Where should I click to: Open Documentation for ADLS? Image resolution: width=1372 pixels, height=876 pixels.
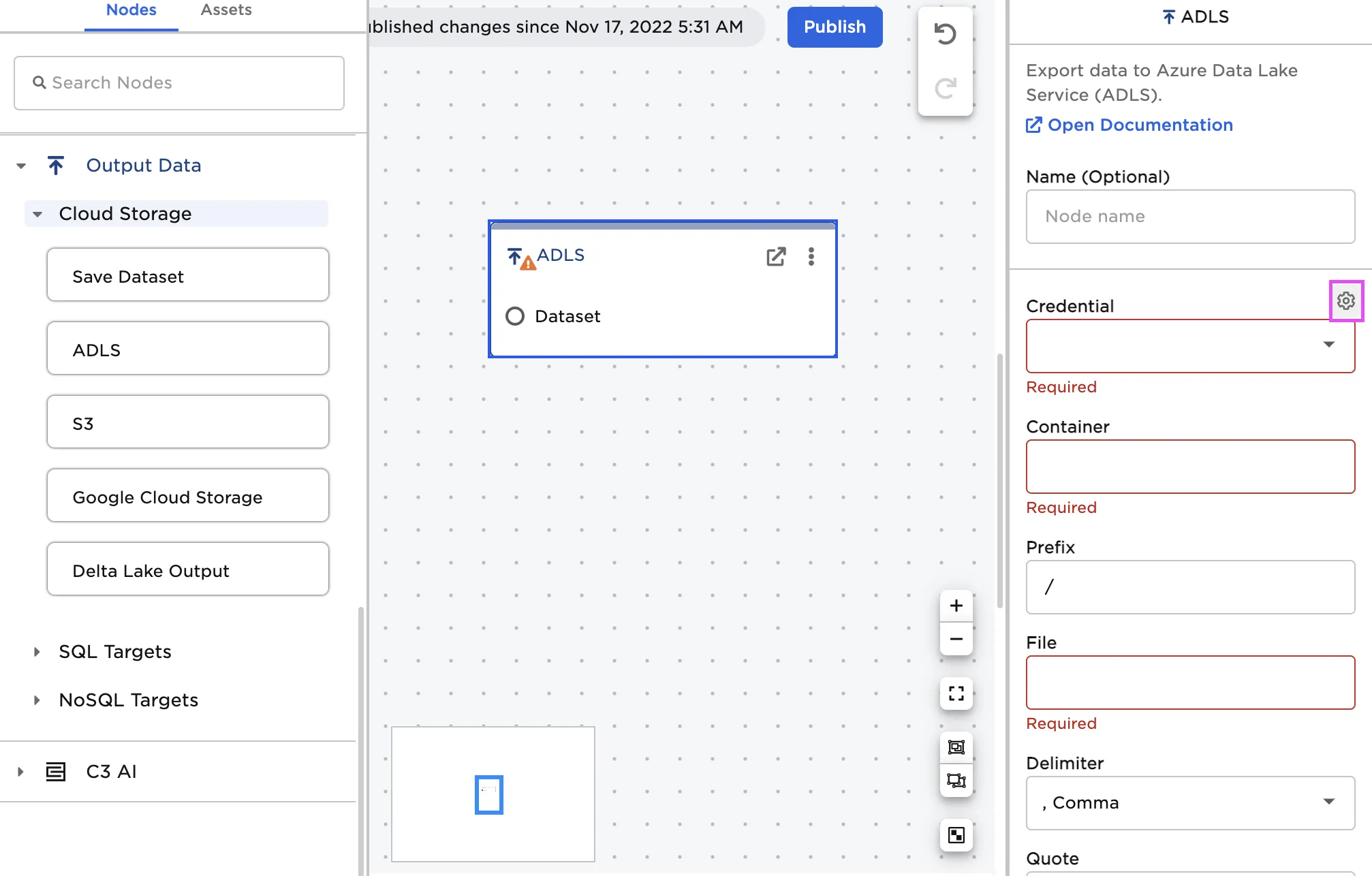[1128, 125]
